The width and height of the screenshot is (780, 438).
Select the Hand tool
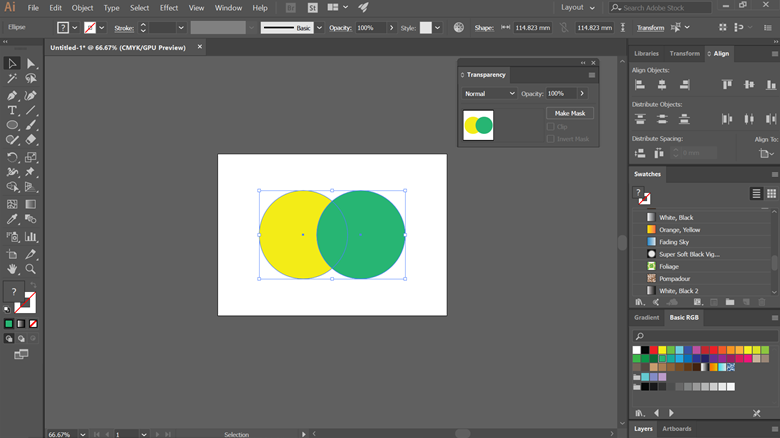(x=12, y=269)
